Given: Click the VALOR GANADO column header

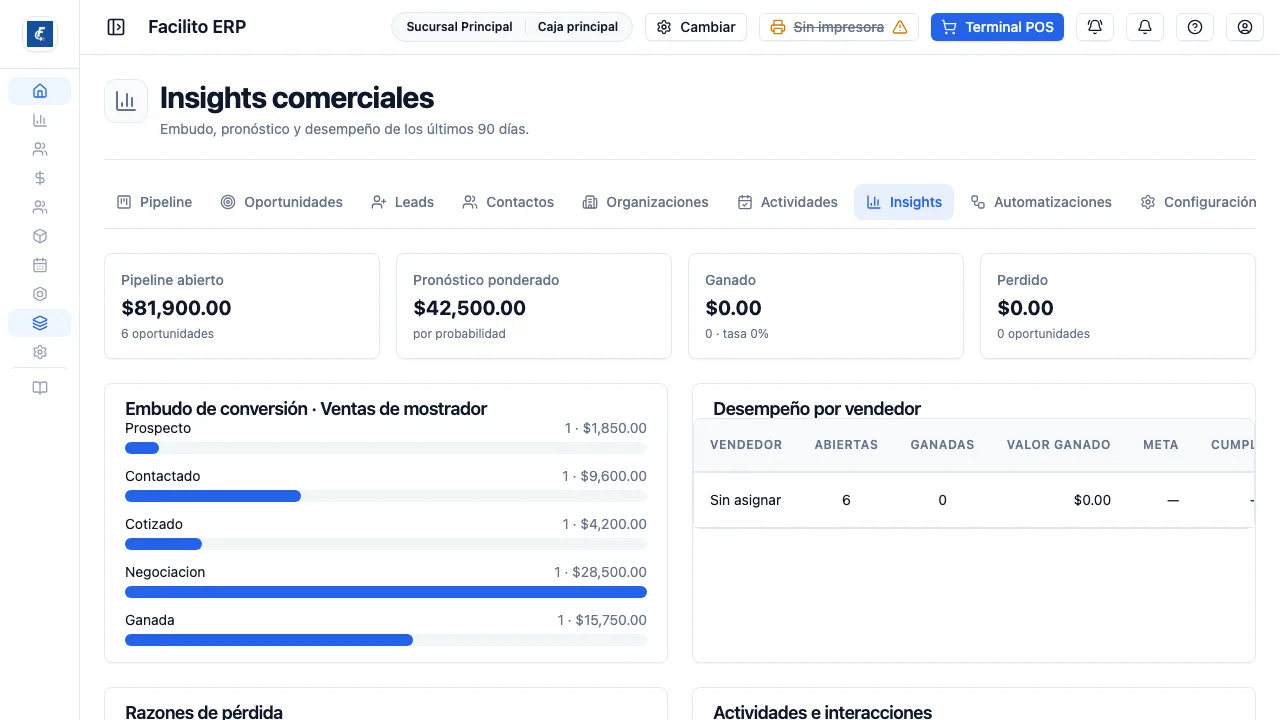Looking at the screenshot, I should [x=1058, y=445].
